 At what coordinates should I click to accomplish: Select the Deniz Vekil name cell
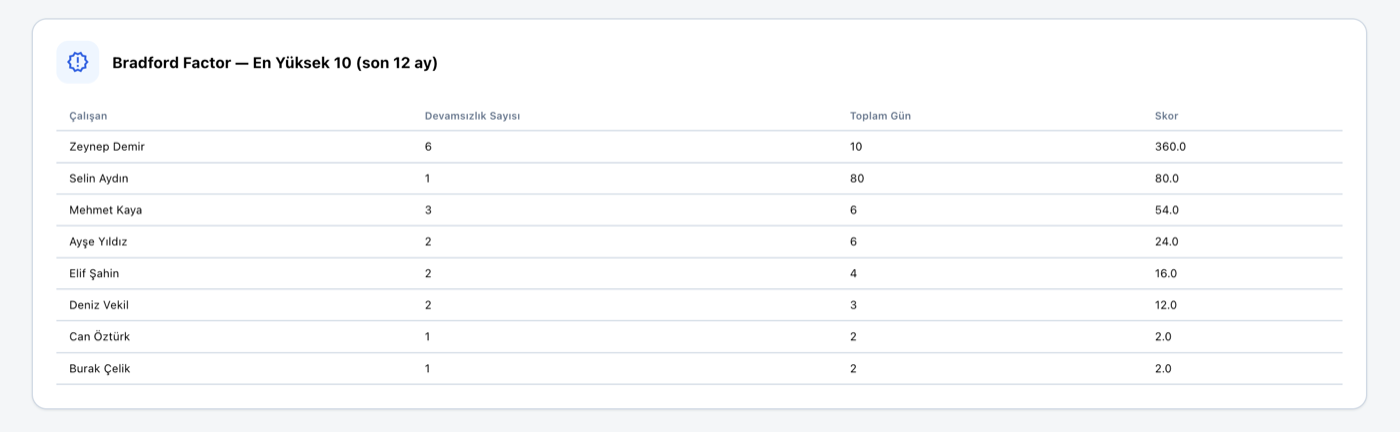[99, 305]
